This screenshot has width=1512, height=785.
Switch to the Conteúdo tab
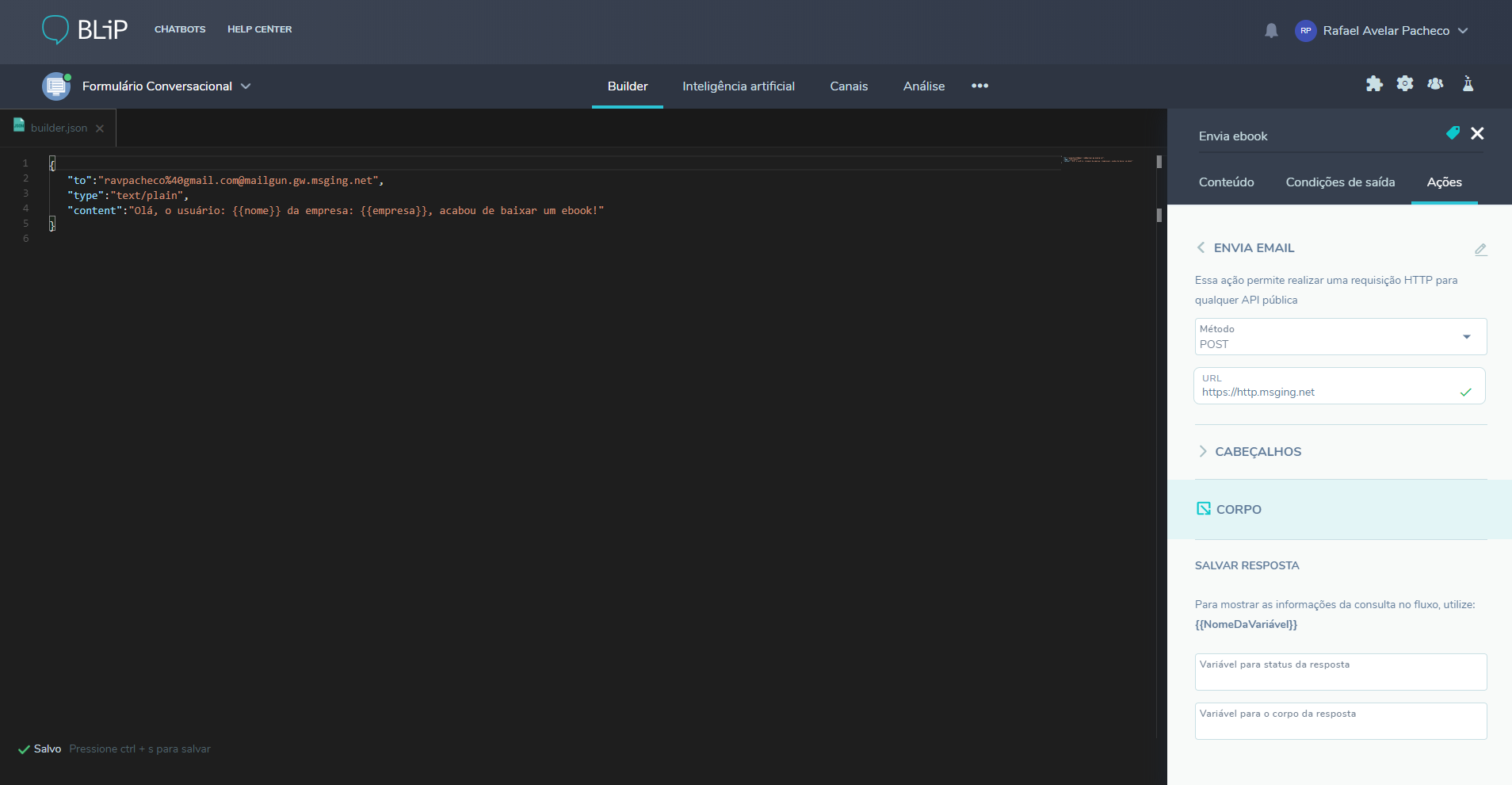point(1226,182)
